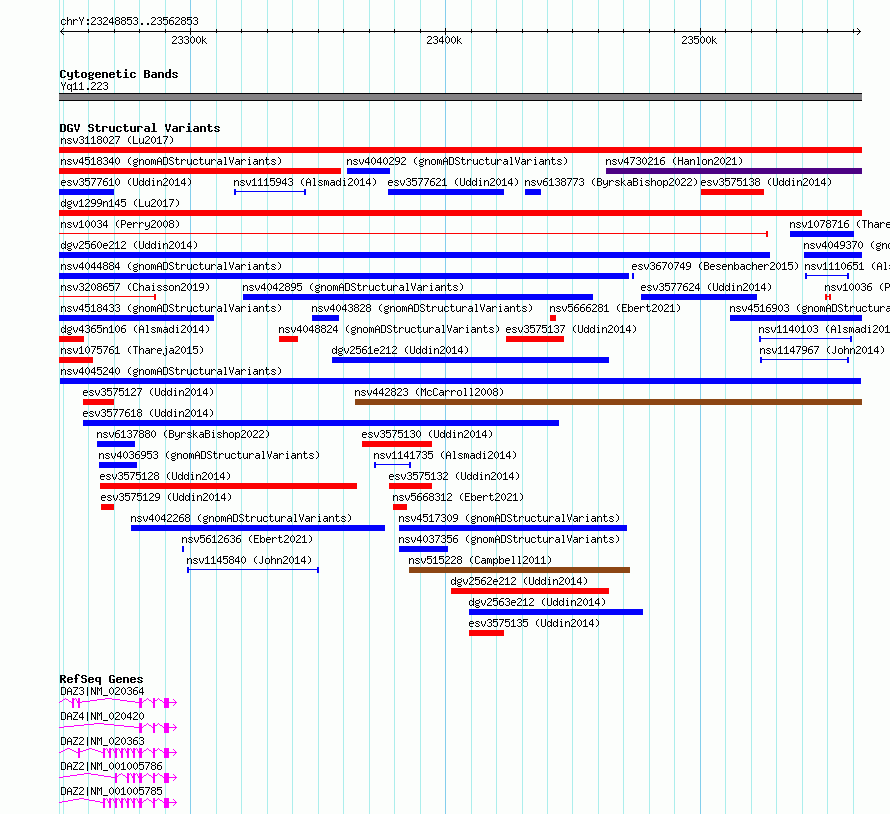Click the dgv2563e212 (Uddin2014) blue bar
Image resolution: width=890 pixels, height=814 pixels.
[556, 612]
